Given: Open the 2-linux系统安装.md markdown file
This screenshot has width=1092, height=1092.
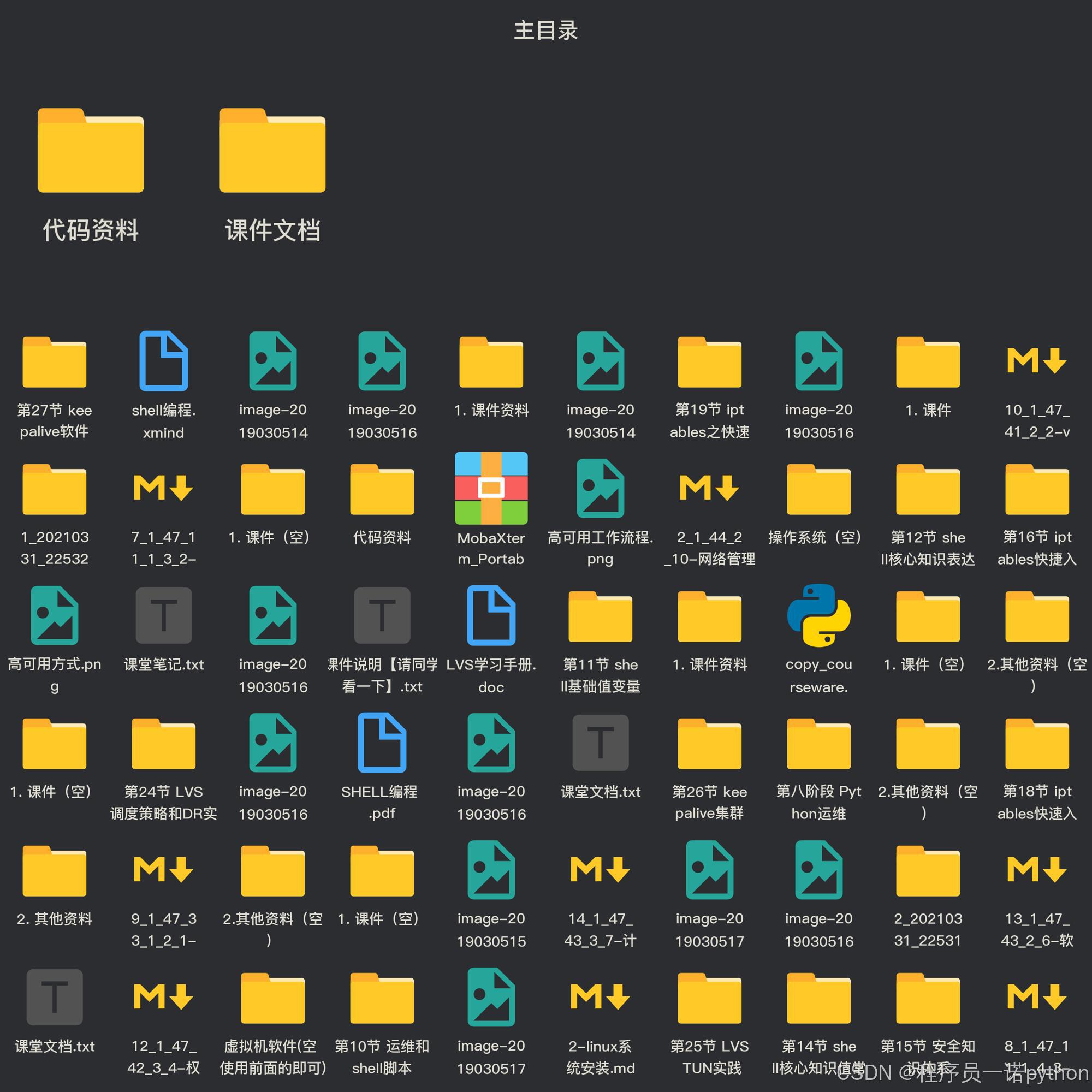Looking at the screenshot, I should 600,997.
